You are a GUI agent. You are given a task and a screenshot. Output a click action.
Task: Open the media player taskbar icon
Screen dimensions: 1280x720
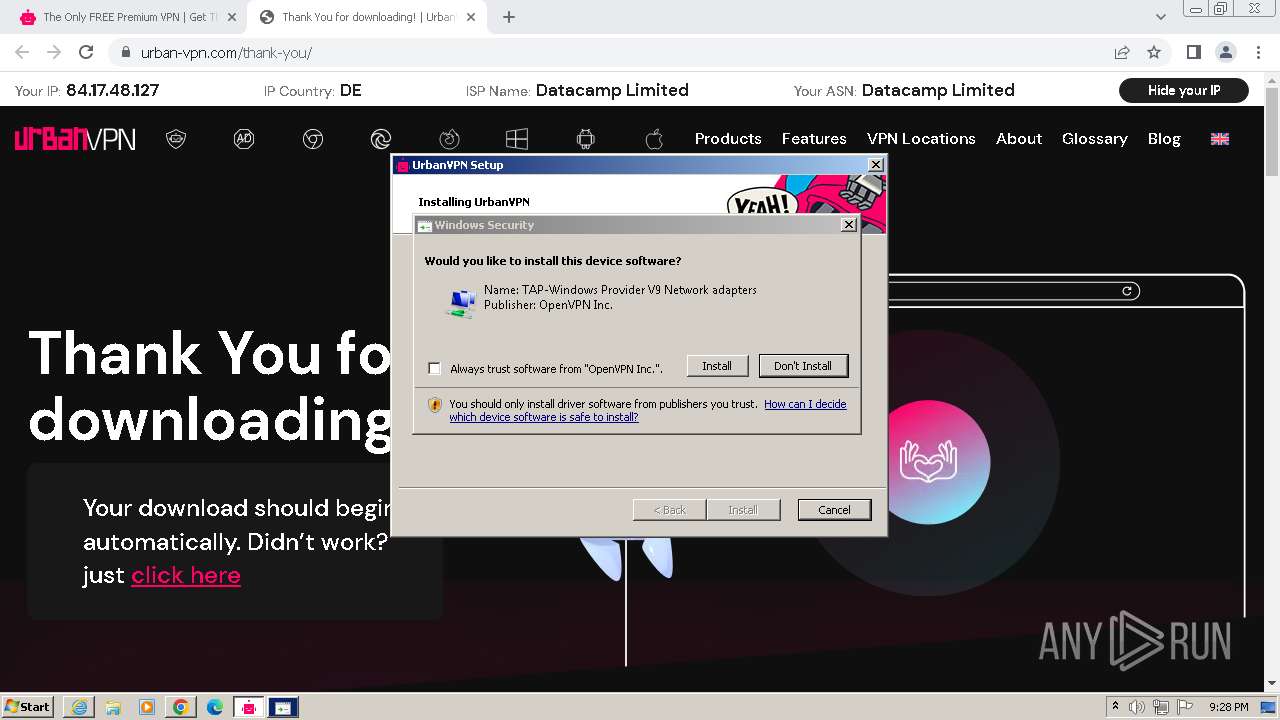[x=147, y=707]
